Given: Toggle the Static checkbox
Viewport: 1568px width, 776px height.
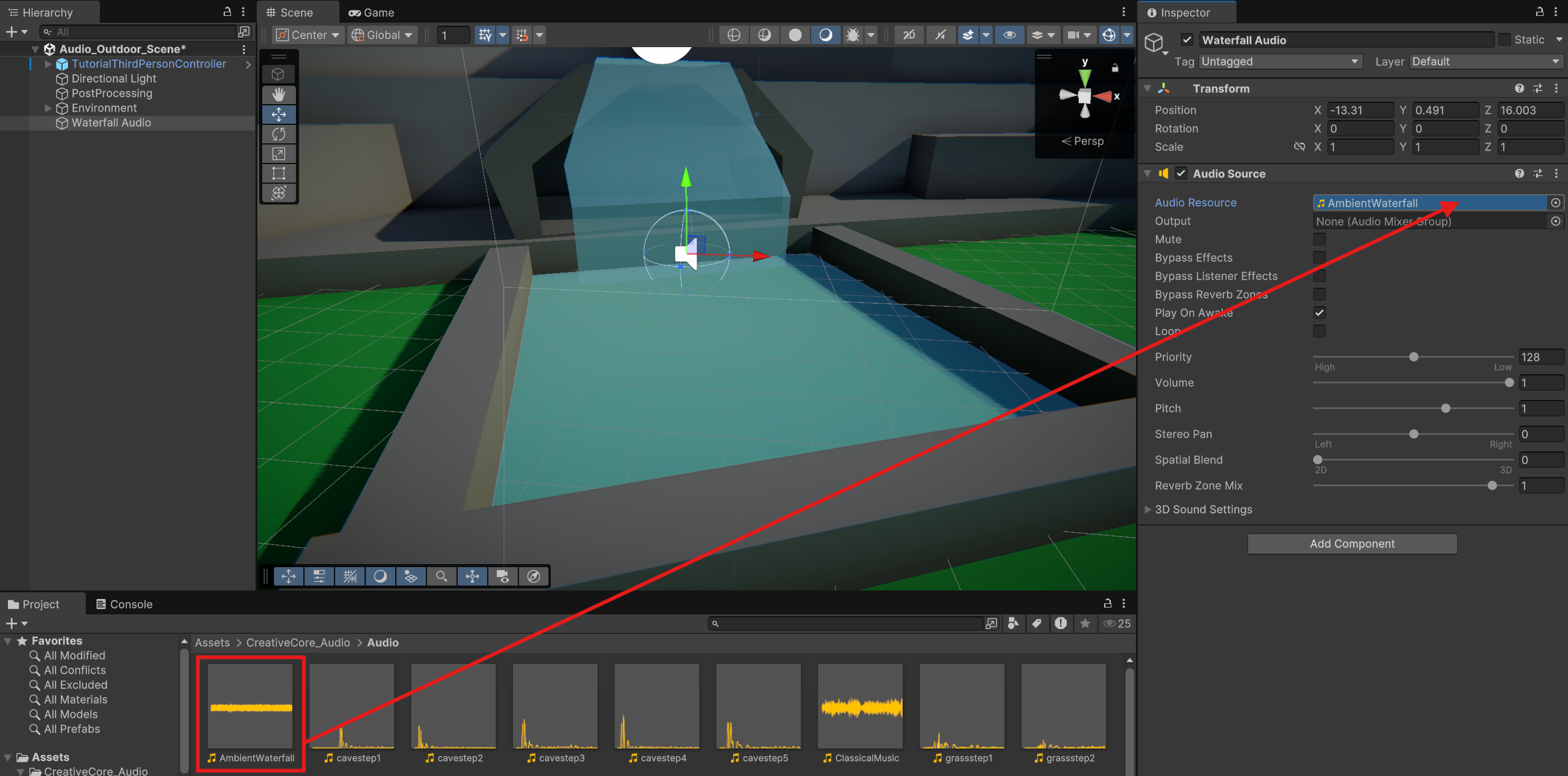Looking at the screenshot, I should click(1504, 40).
